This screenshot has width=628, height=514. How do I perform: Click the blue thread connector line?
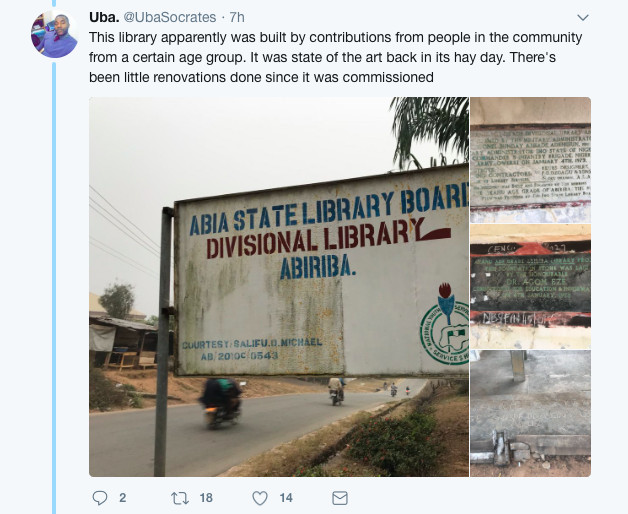pos(54,288)
